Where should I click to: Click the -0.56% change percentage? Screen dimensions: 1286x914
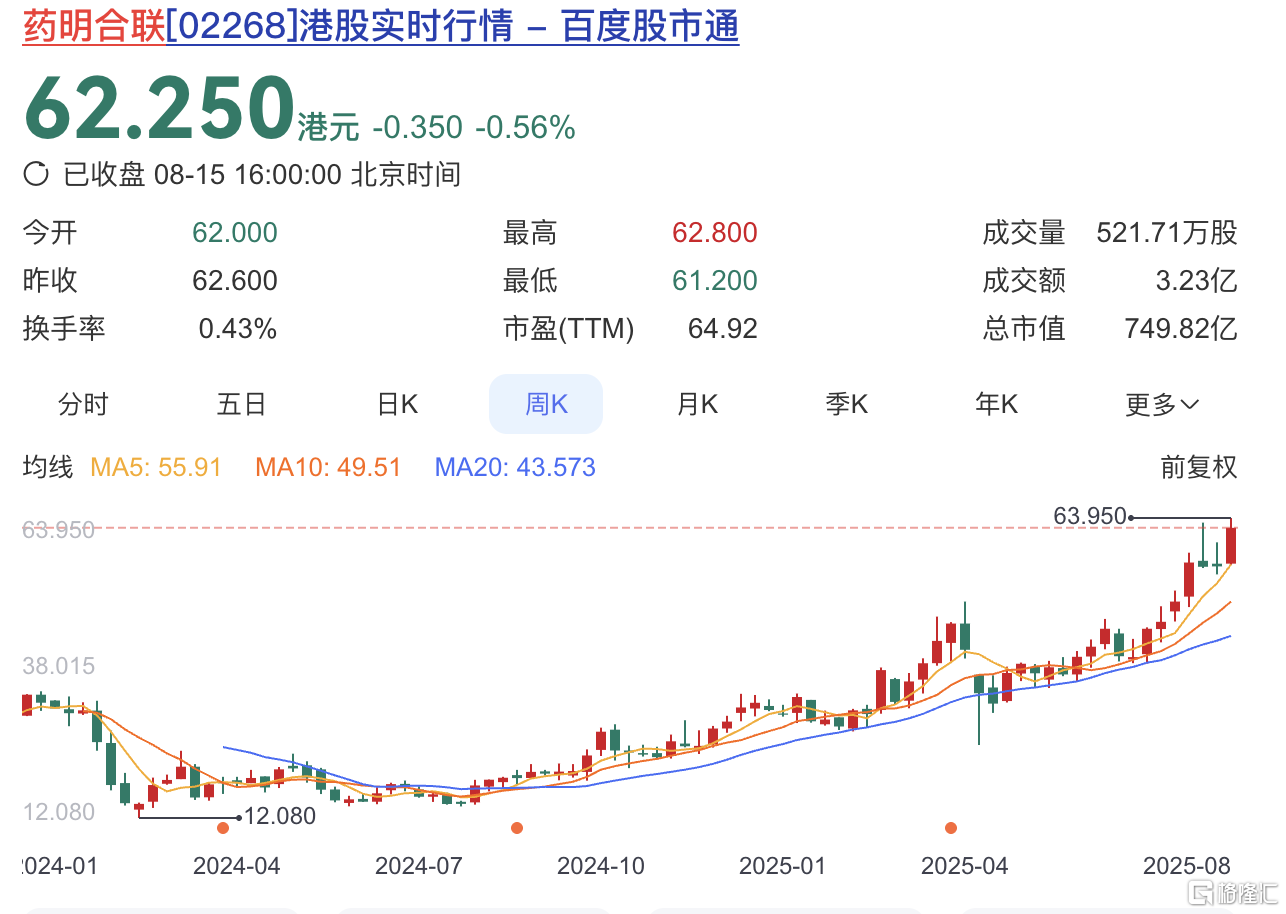tap(525, 127)
